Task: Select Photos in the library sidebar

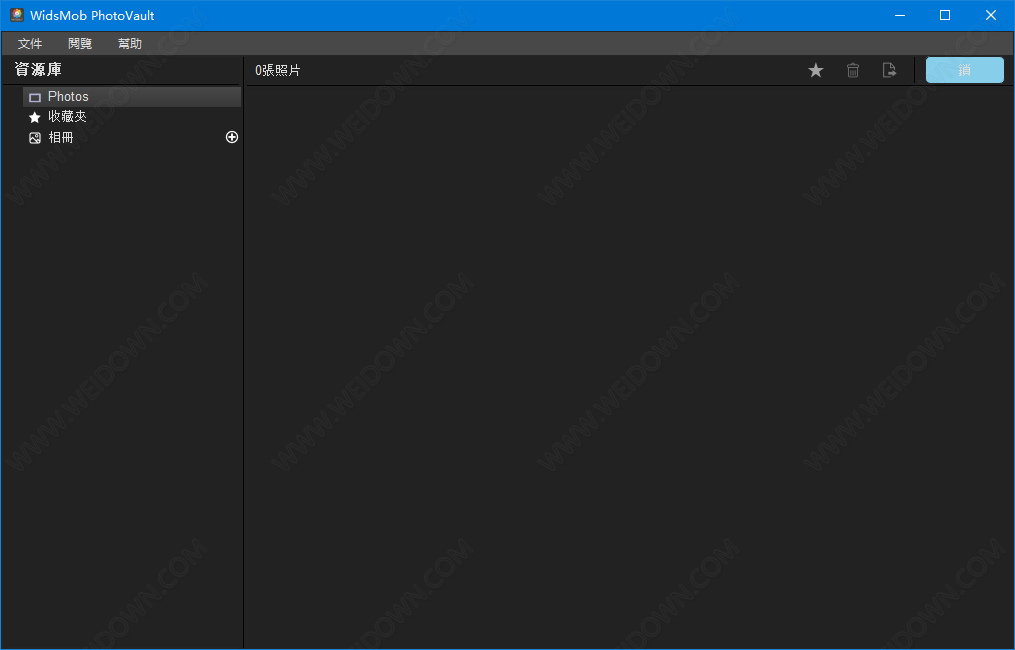Action: point(132,96)
